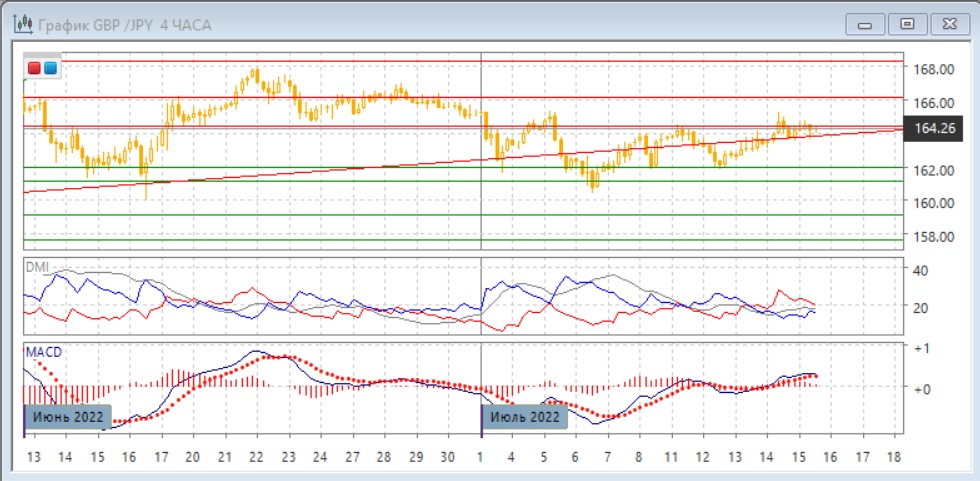This screenshot has width=980, height=481.
Task: Select the Июнь 2022 month marker
Action: [x=66, y=416]
